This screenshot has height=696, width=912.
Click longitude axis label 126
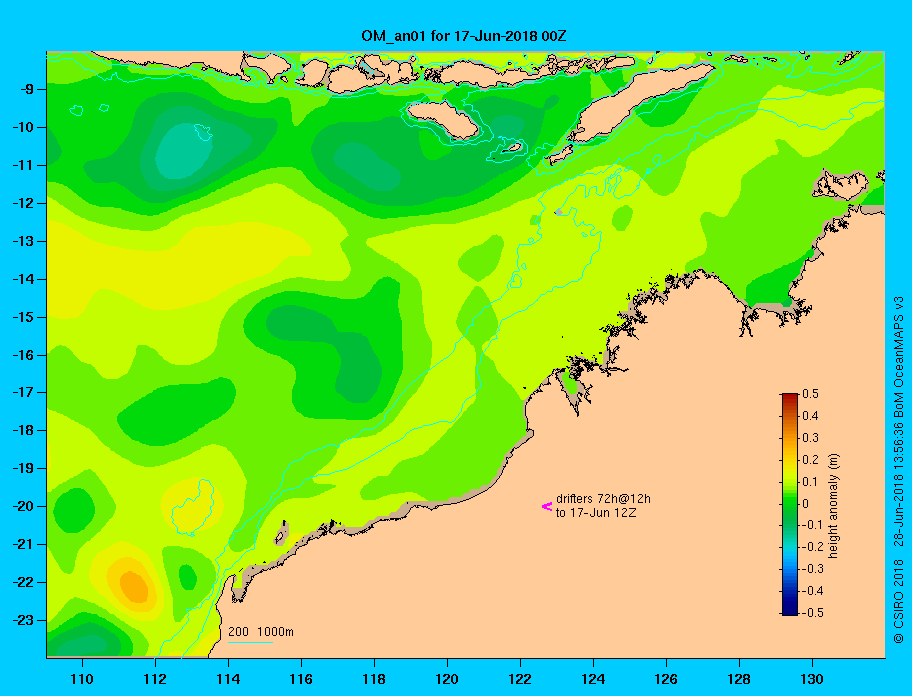(666, 679)
